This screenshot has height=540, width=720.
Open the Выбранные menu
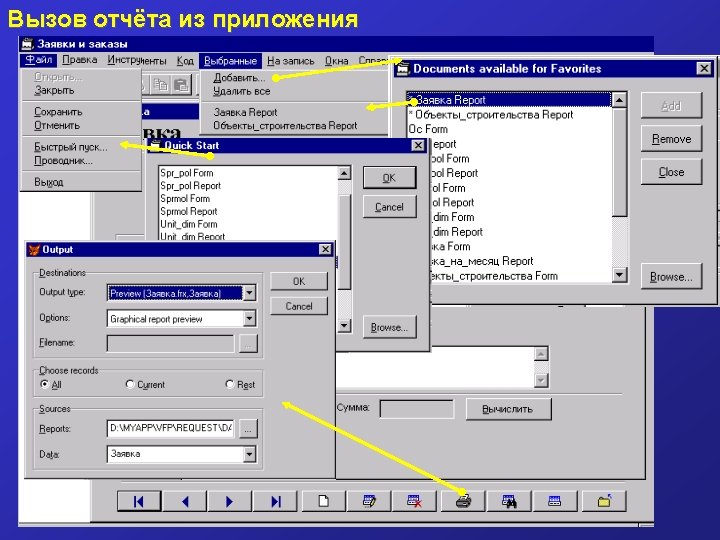tap(231, 61)
